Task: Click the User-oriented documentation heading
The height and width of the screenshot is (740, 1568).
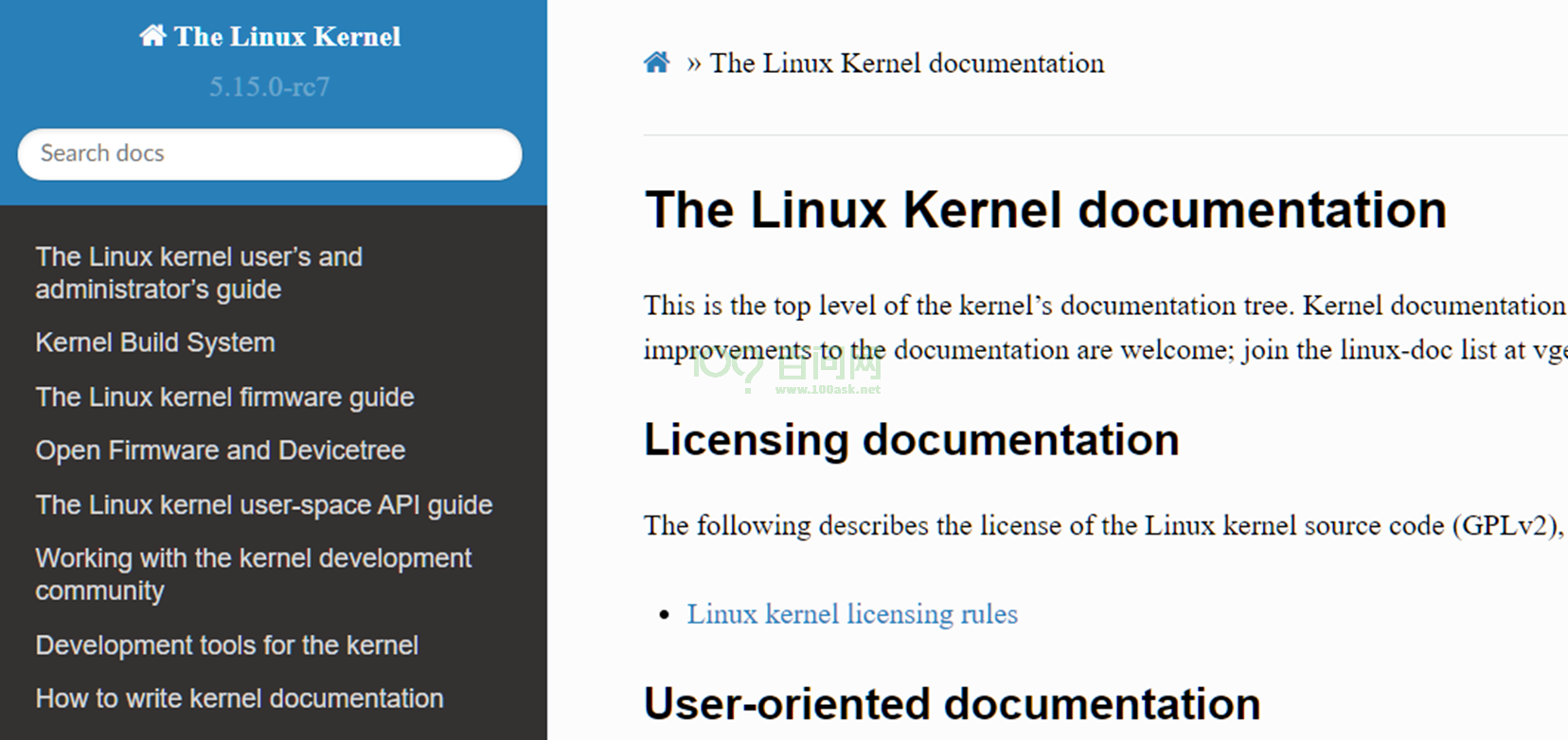Action: coord(952,704)
